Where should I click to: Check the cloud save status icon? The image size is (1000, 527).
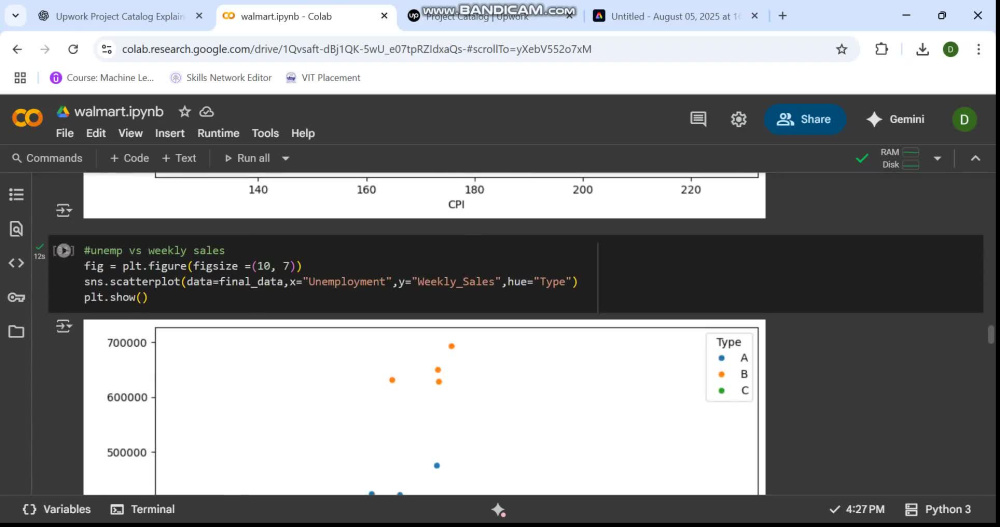(207, 112)
